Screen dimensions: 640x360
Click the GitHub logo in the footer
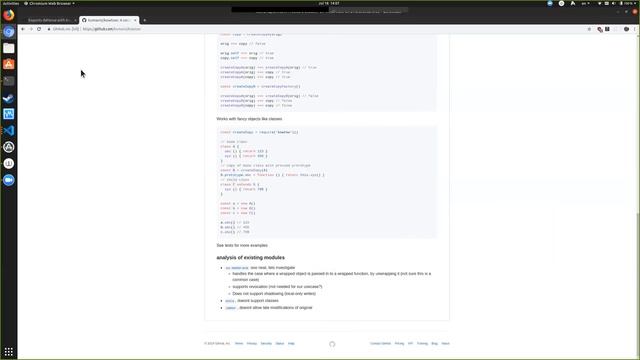pyautogui.click(x=332, y=344)
